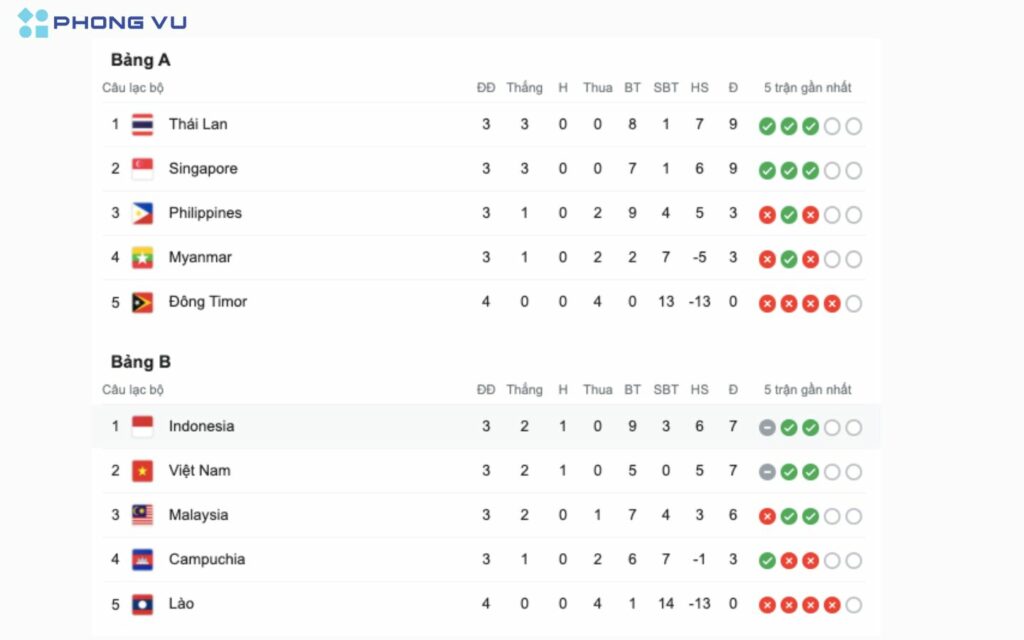Click the Bảng A heading
The height and width of the screenshot is (640, 1024).
[140, 60]
